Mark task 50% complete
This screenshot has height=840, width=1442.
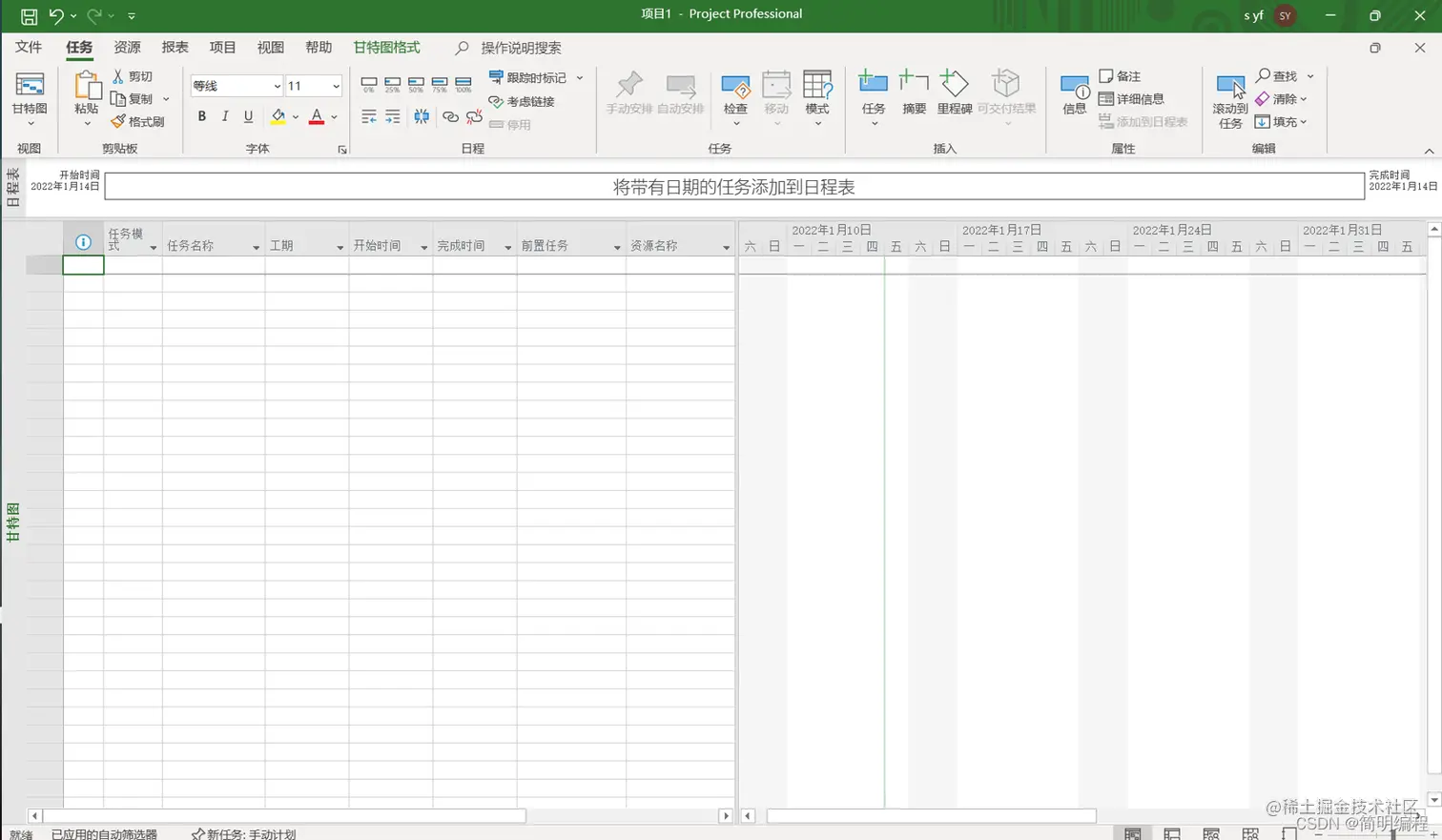point(416,85)
